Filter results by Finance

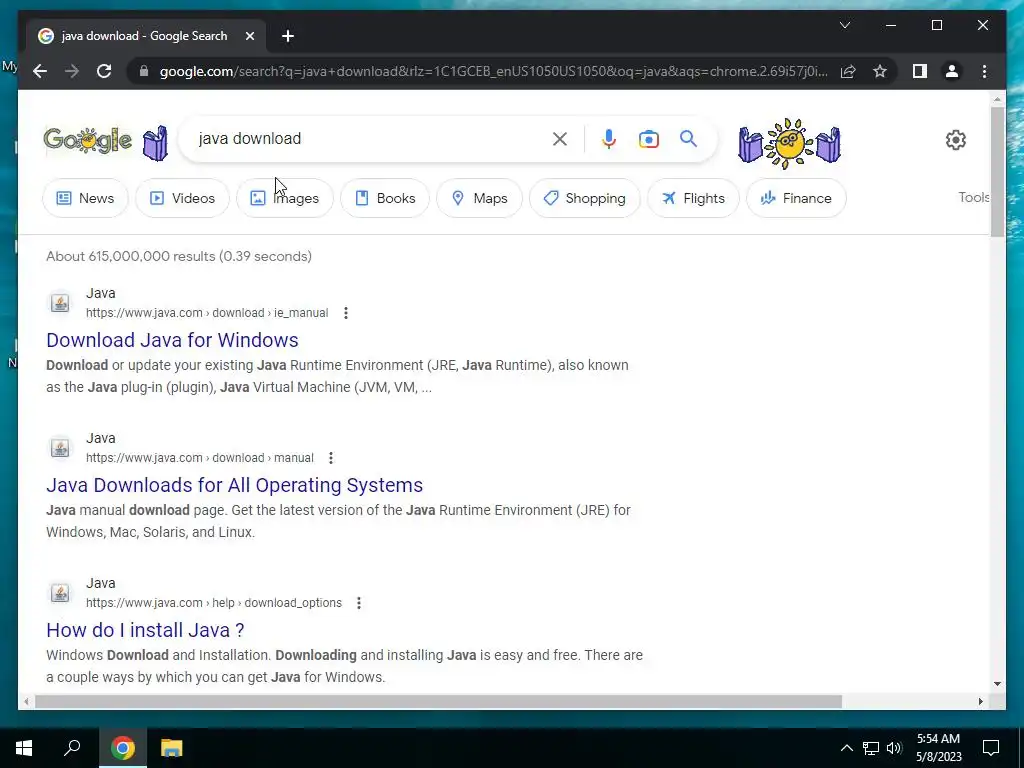coord(796,198)
